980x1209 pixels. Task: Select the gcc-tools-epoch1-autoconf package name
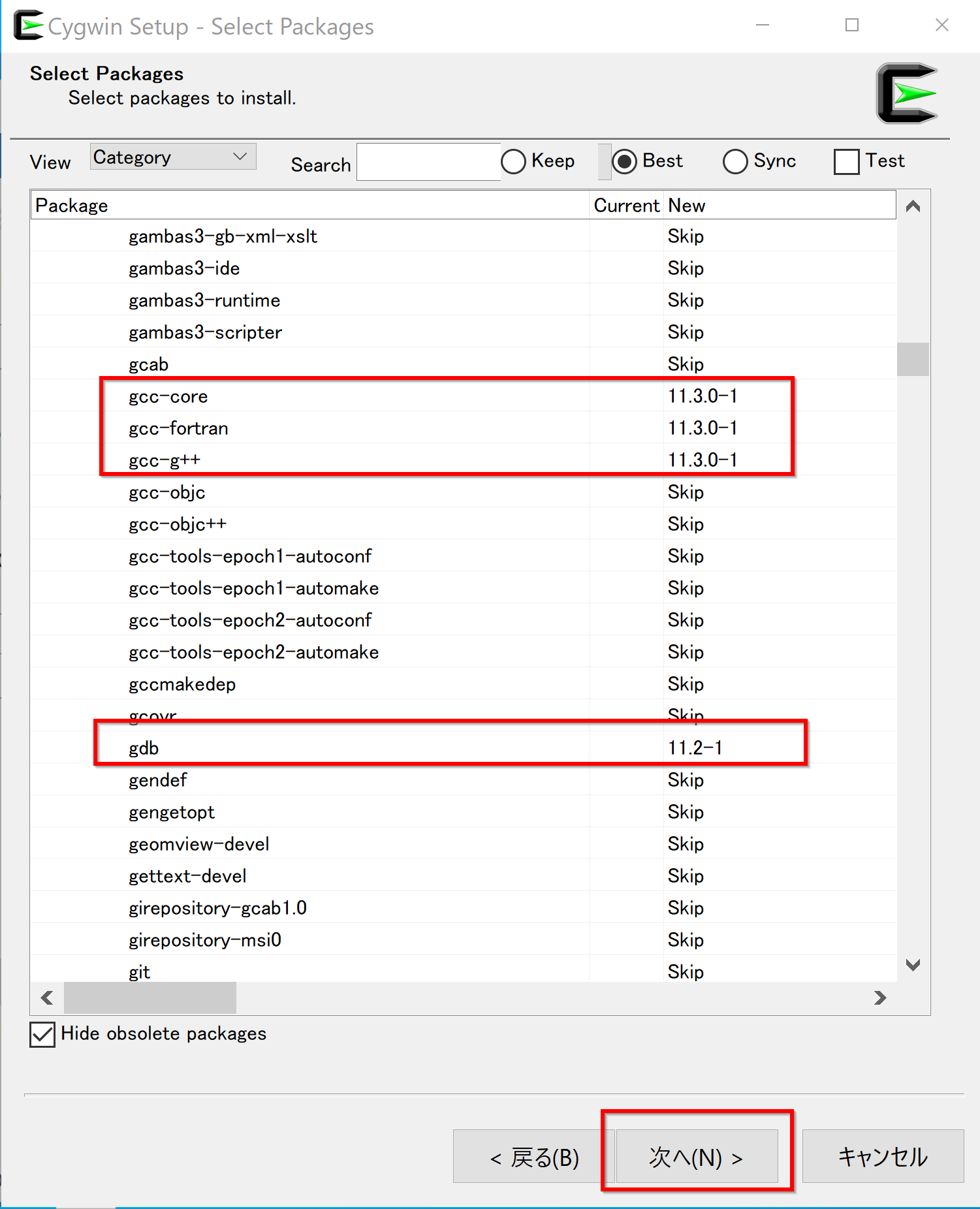click(x=250, y=556)
